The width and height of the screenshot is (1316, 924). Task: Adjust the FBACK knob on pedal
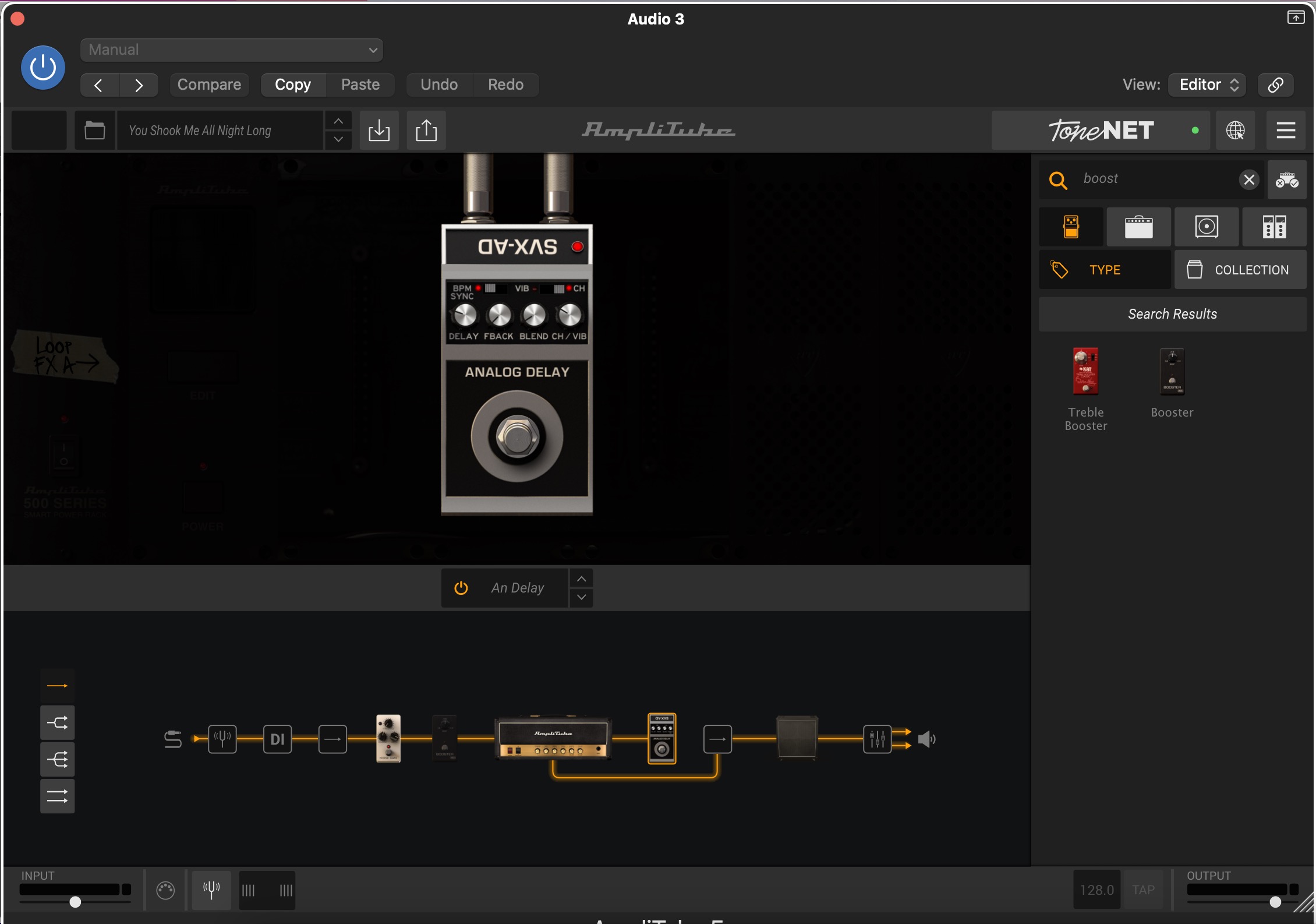tap(500, 316)
